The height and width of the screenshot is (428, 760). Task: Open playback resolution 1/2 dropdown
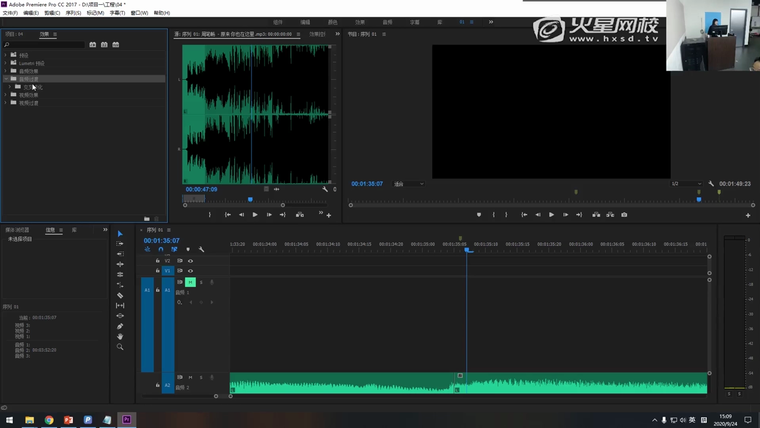coord(688,184)
